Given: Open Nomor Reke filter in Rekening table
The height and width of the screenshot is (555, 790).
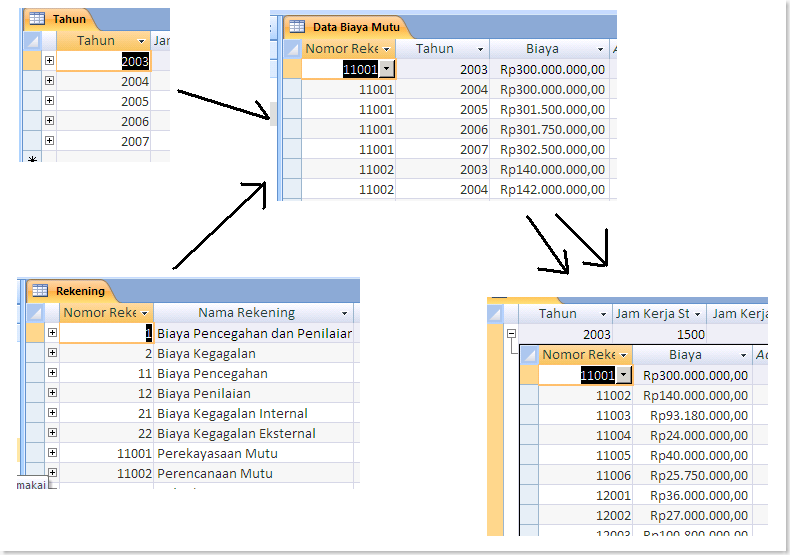Looking at the screenshot, I should [x=145, y=313].
